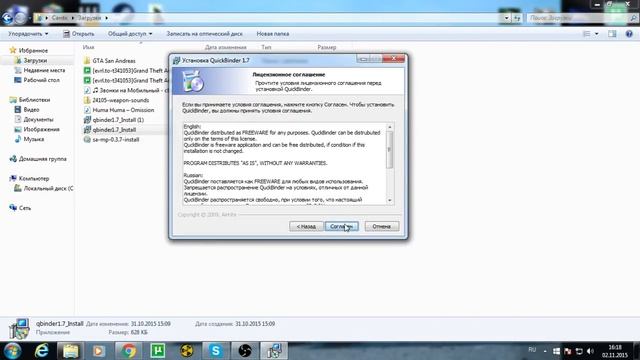Open Internet Explorer from the taskbar
This screenshot has width=640, height=360.
point(42,351)
